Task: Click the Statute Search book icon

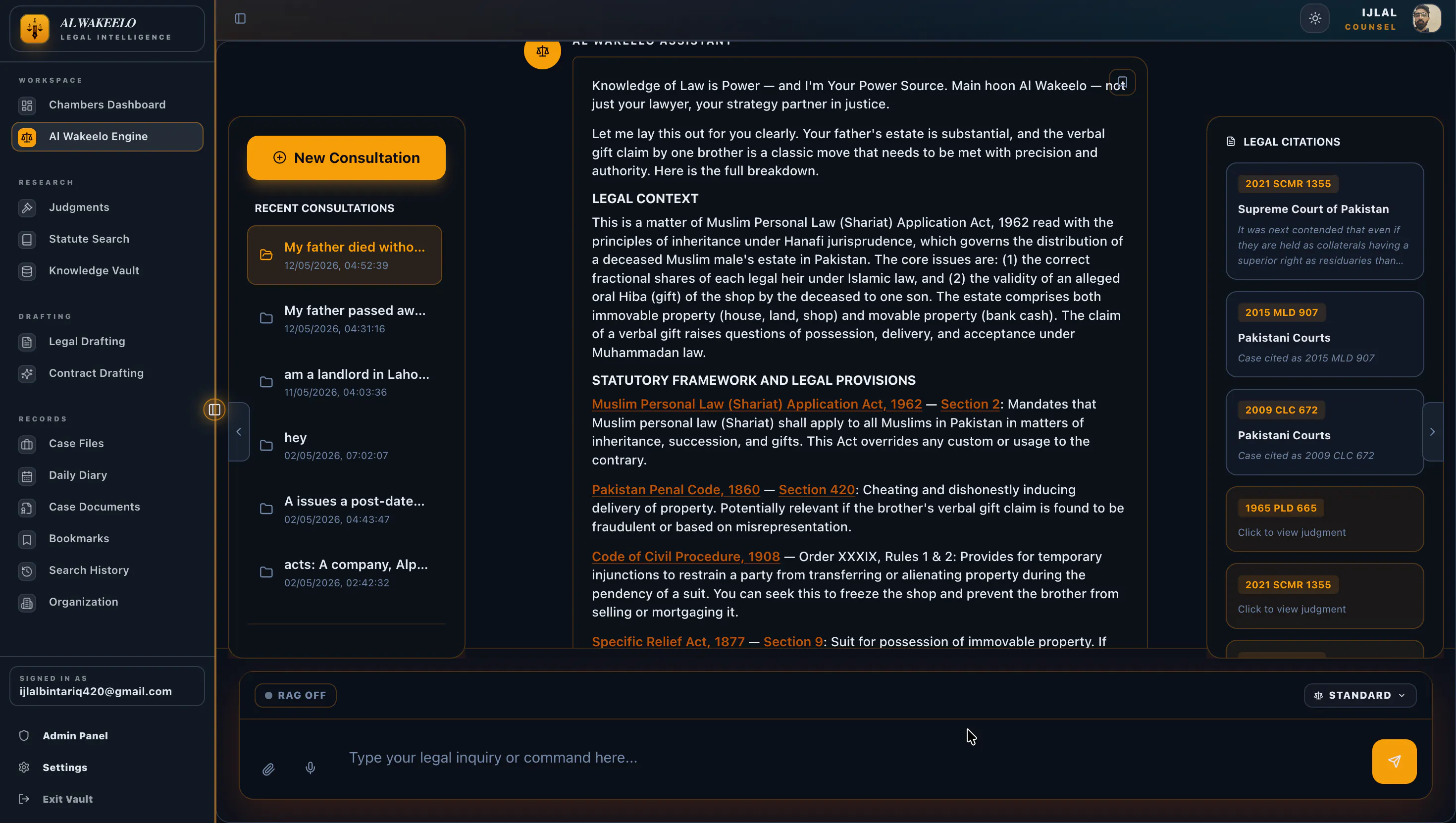Action: tap(27, 240)
